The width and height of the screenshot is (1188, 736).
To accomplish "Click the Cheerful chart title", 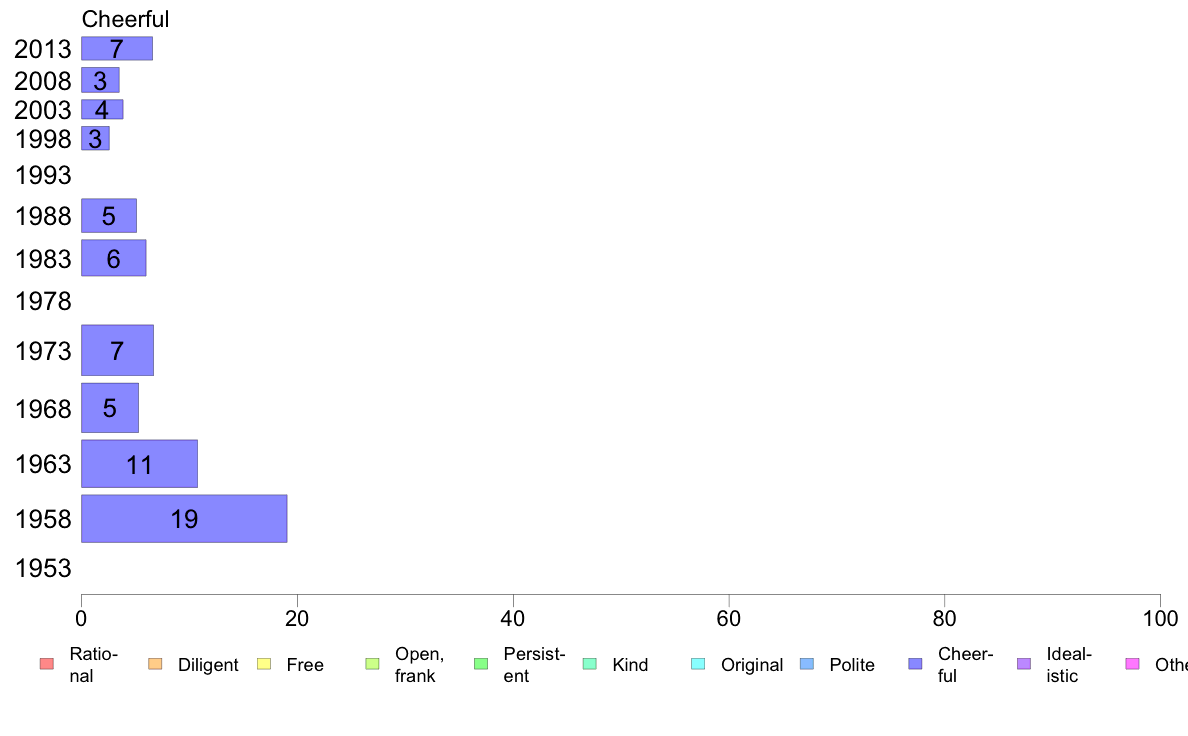I will click(x=125, y=19).
